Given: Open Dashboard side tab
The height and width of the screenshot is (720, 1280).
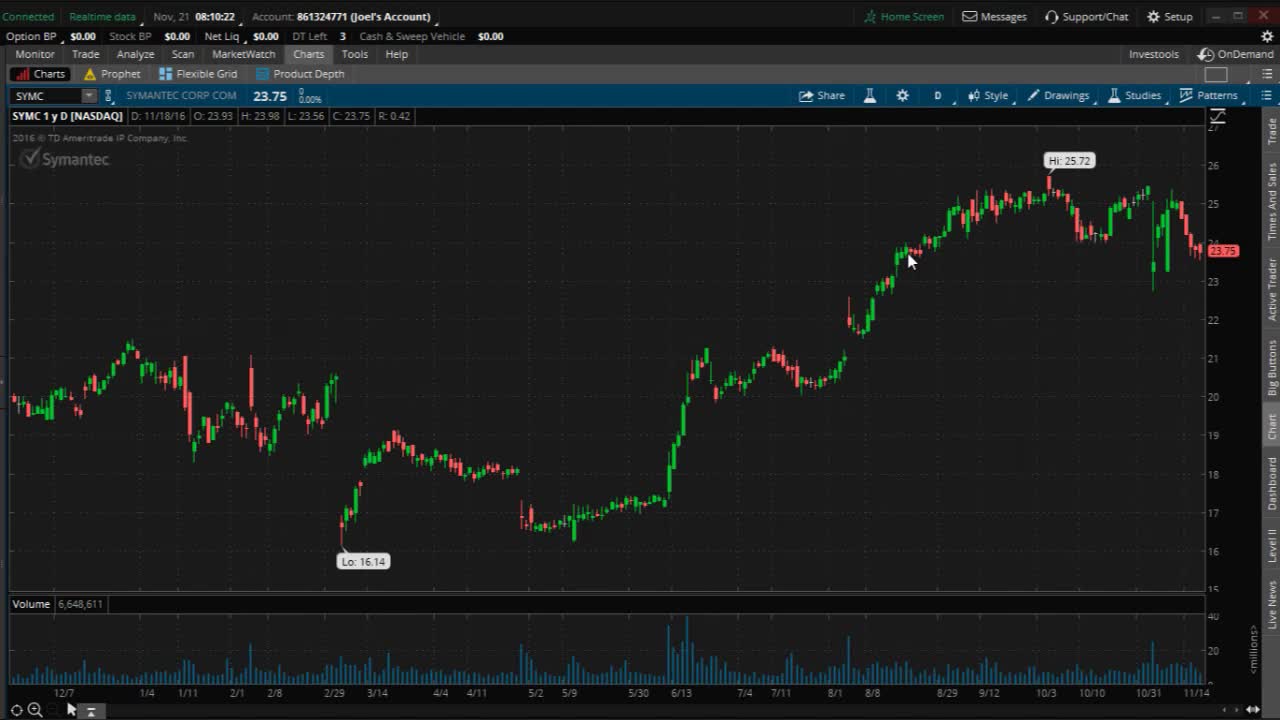Looking at the screenshot, I should point(1272,483).
